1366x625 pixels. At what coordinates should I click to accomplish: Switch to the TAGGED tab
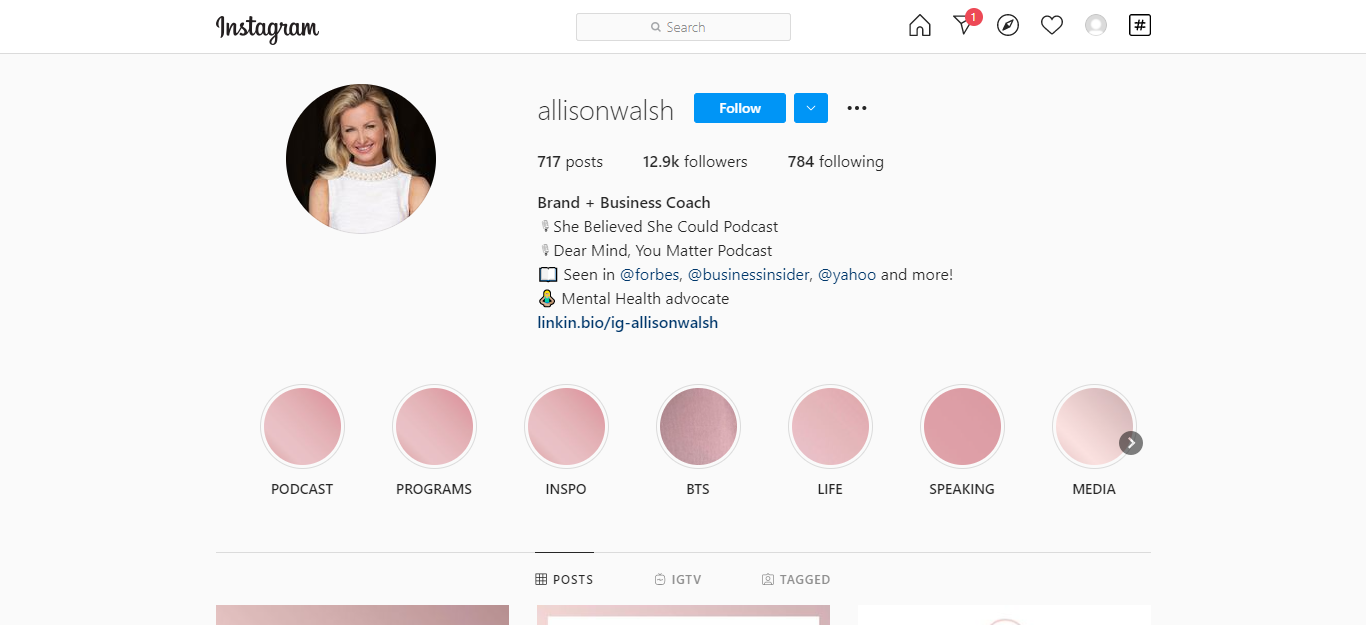(796, 579)
